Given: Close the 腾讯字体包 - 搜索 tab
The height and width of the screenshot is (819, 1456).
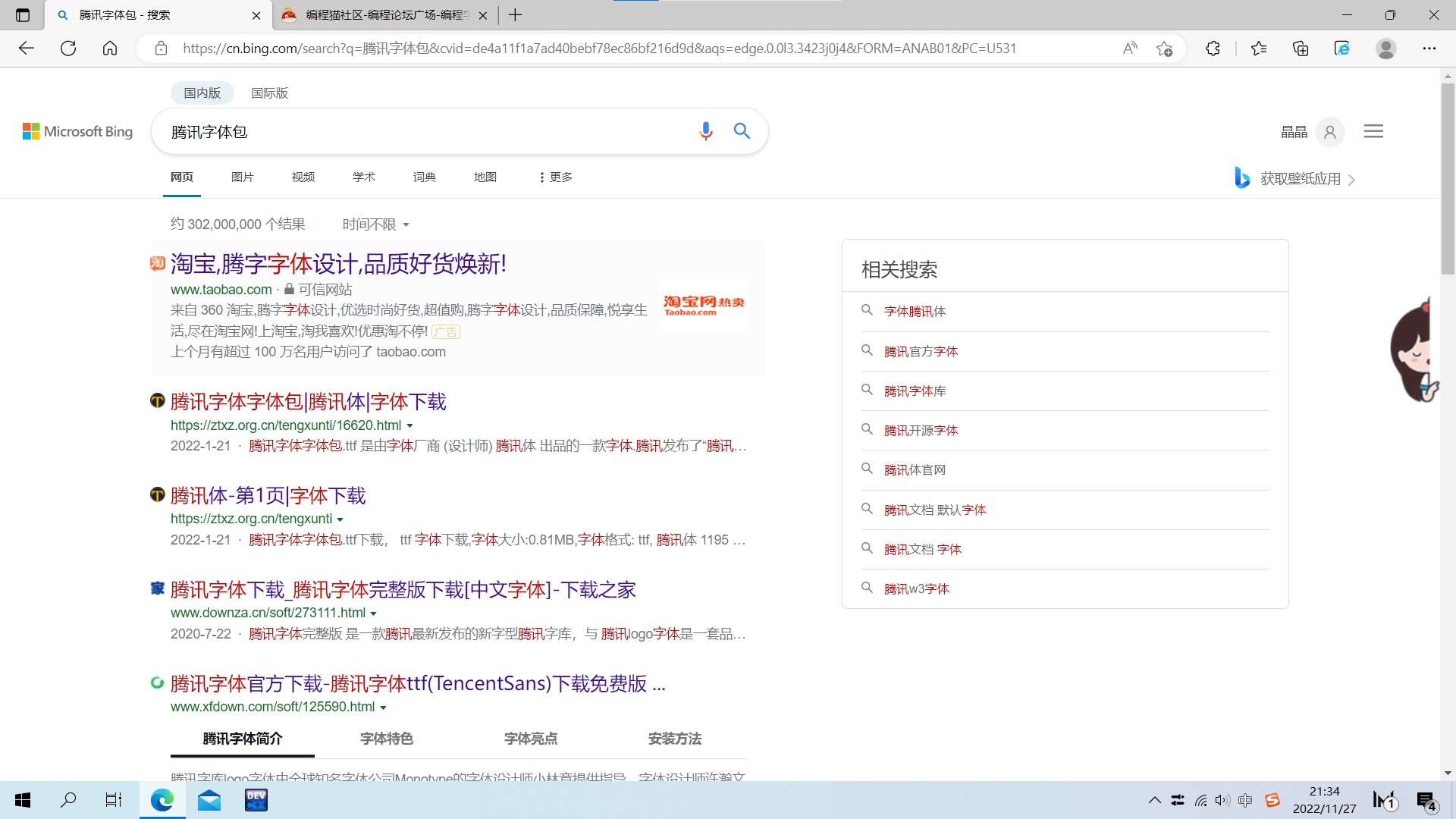Looking at the screenshot, I should (x=256, y=15).
